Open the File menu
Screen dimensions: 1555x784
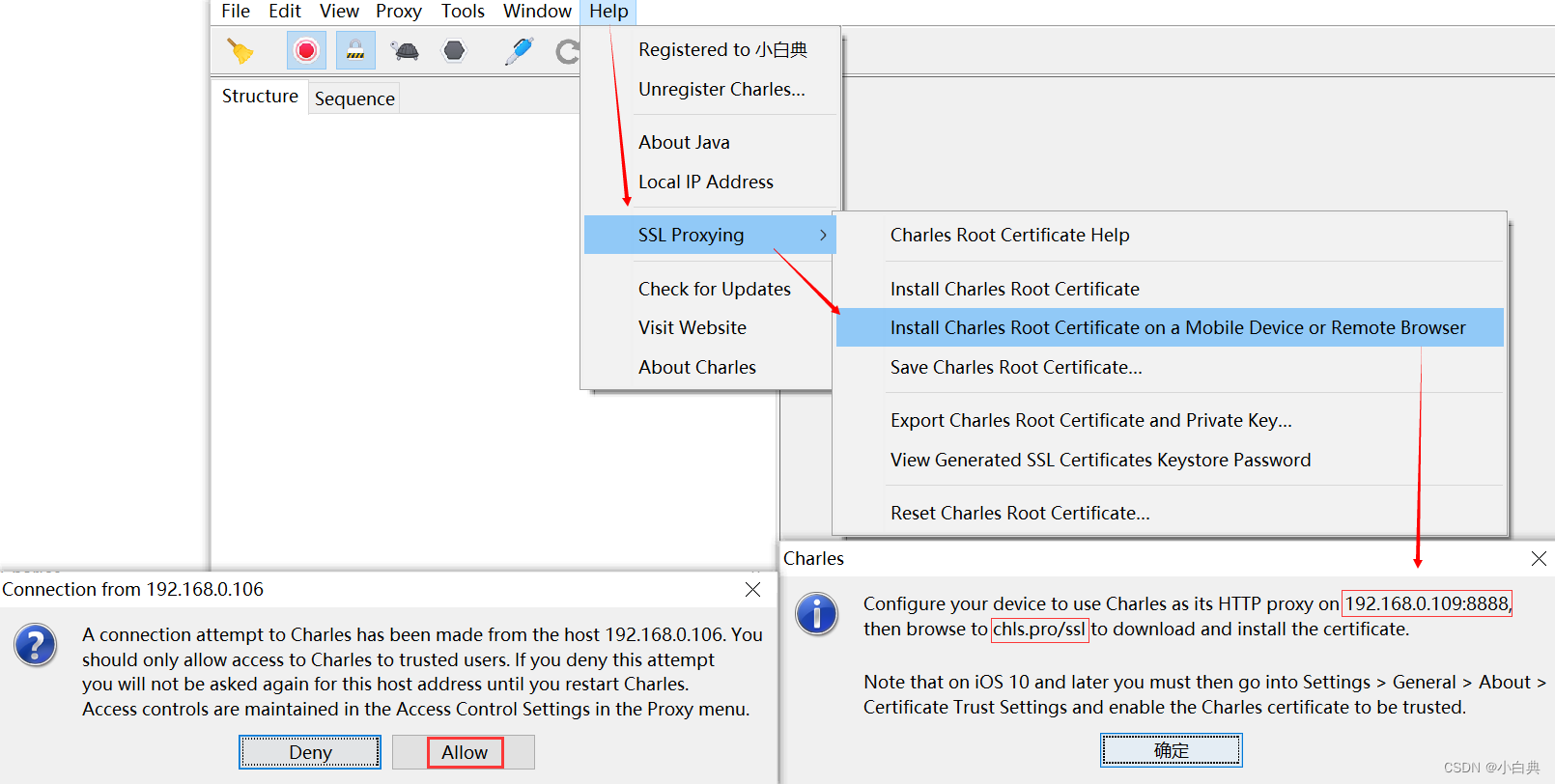pos(236,12)
